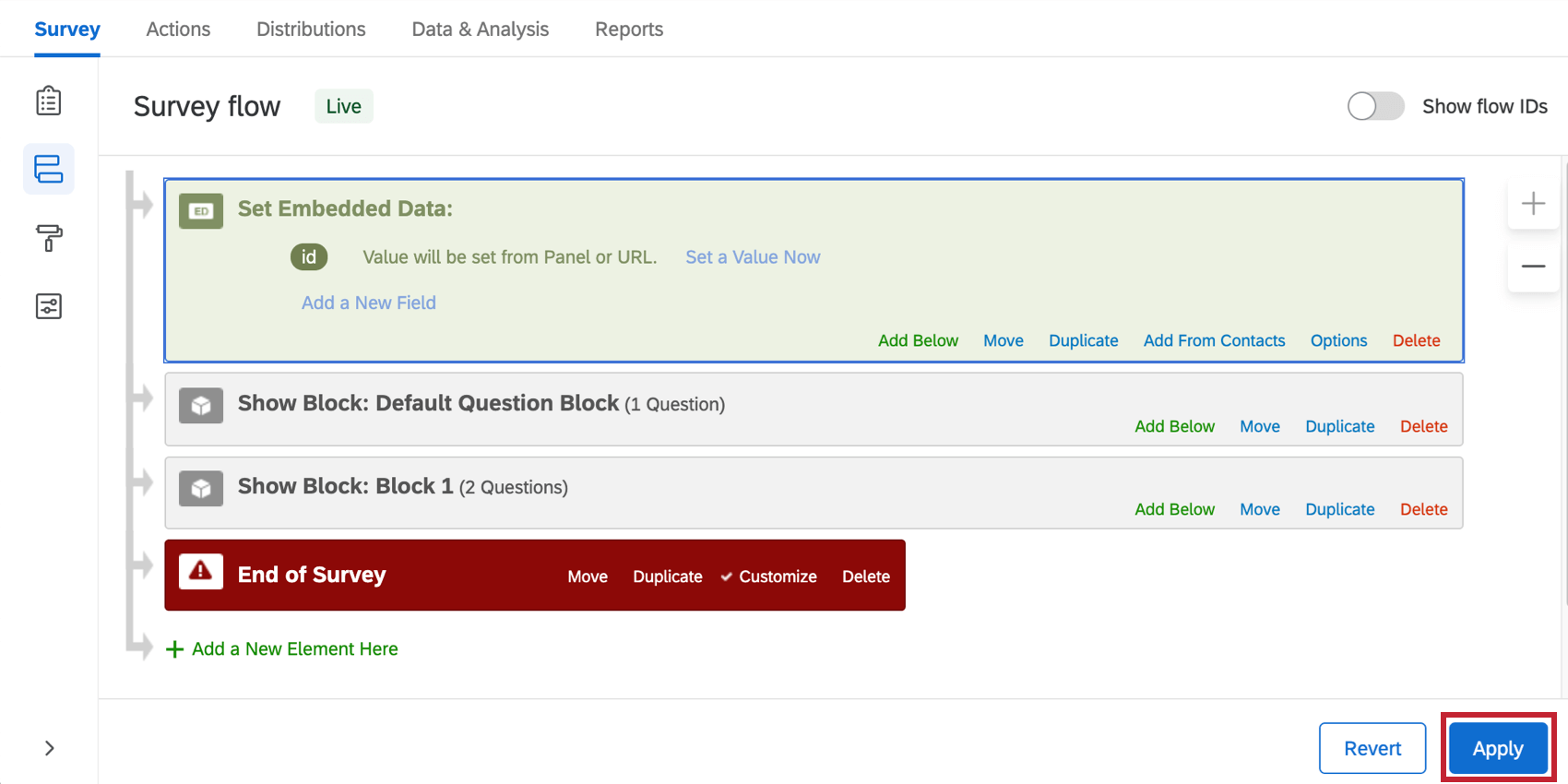Click the Embedded Data ED icon
Image resolution: width=1568 pixels, height=784 pixels.
[201, 211]
